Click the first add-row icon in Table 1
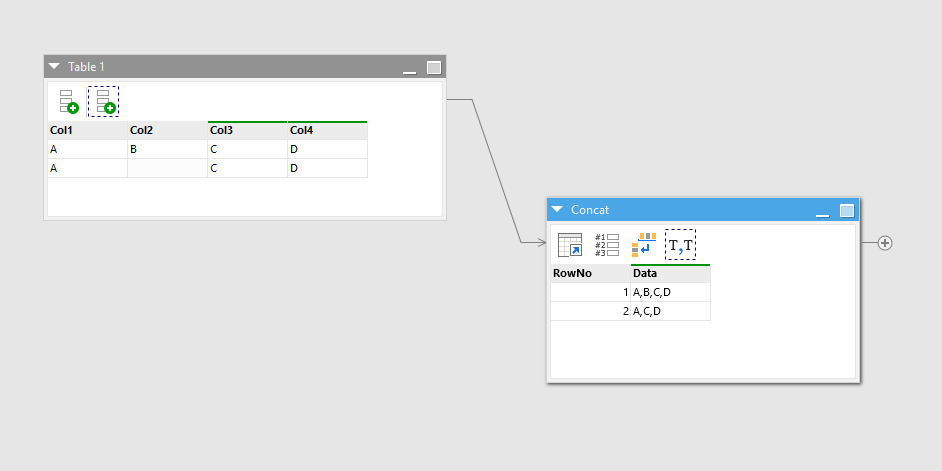The image size is (942, 471). [68, 101]
